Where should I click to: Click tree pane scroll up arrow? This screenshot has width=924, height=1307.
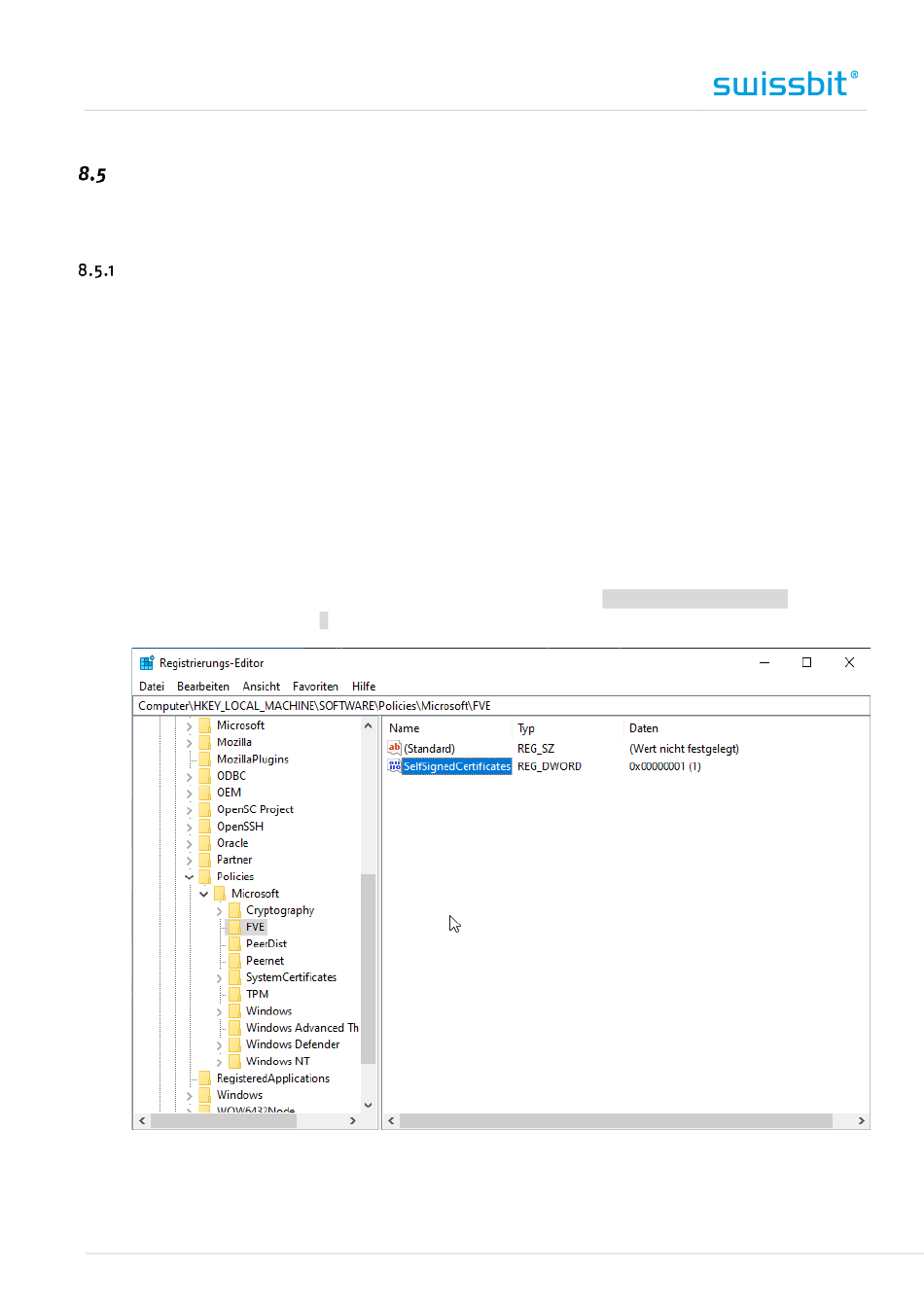click(368, 726)
